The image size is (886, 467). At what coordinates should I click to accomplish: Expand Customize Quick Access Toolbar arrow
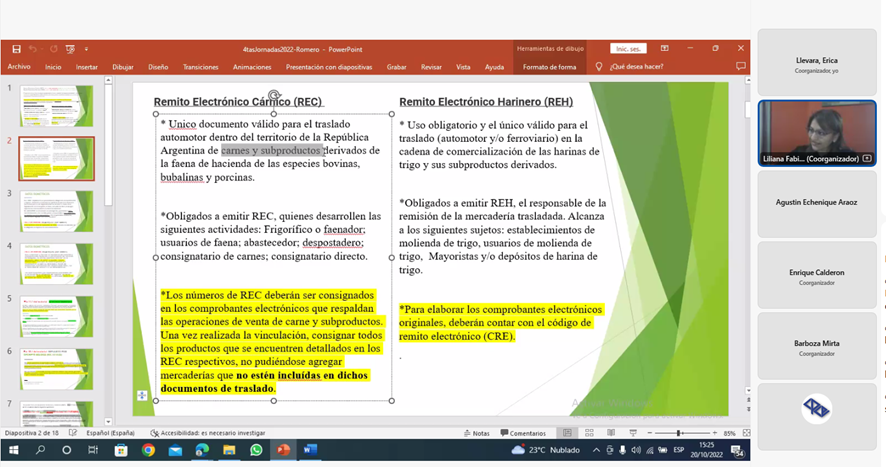point(86,49)
